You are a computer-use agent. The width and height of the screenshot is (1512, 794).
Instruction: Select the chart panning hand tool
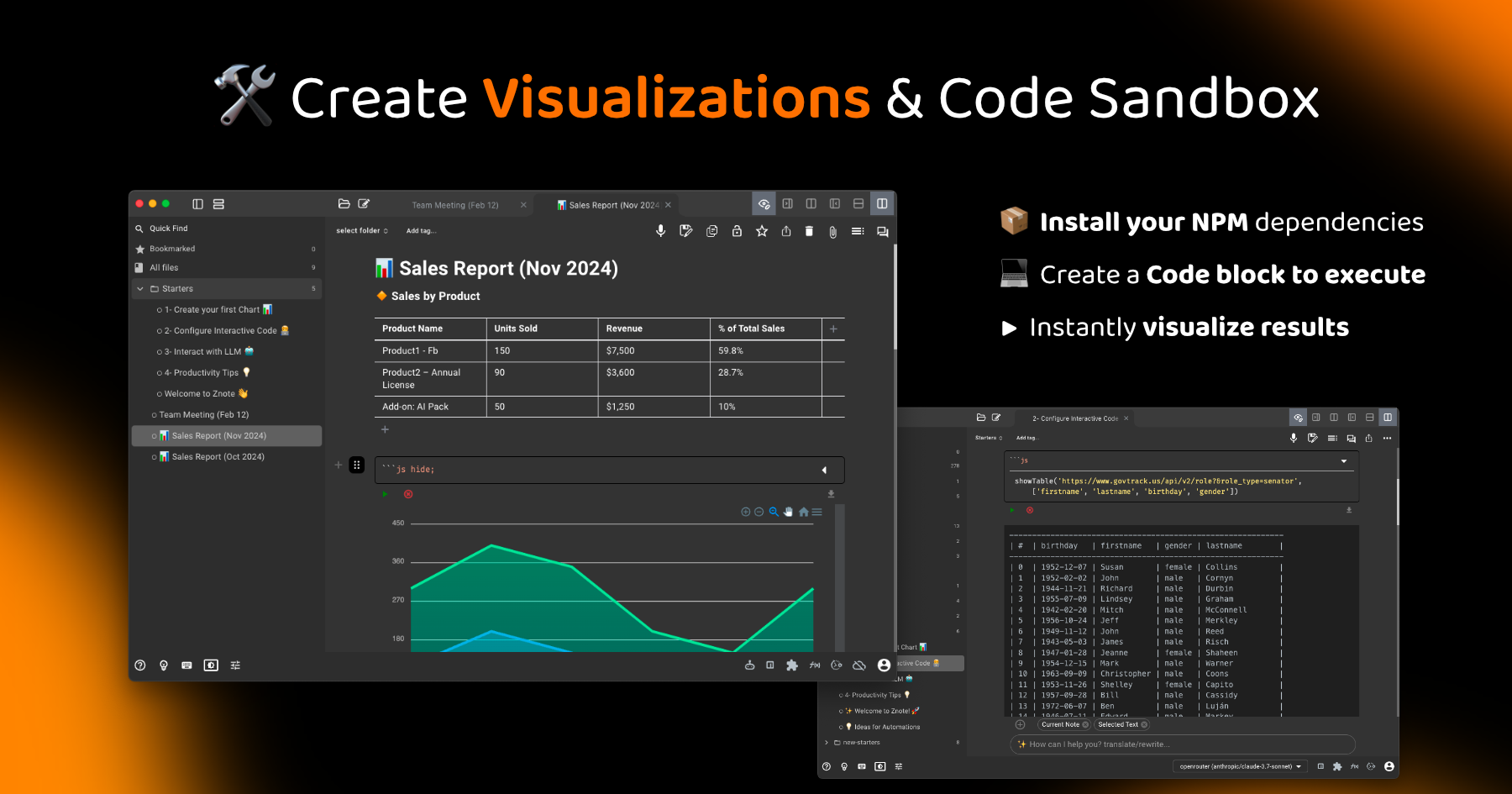(788, 512)
